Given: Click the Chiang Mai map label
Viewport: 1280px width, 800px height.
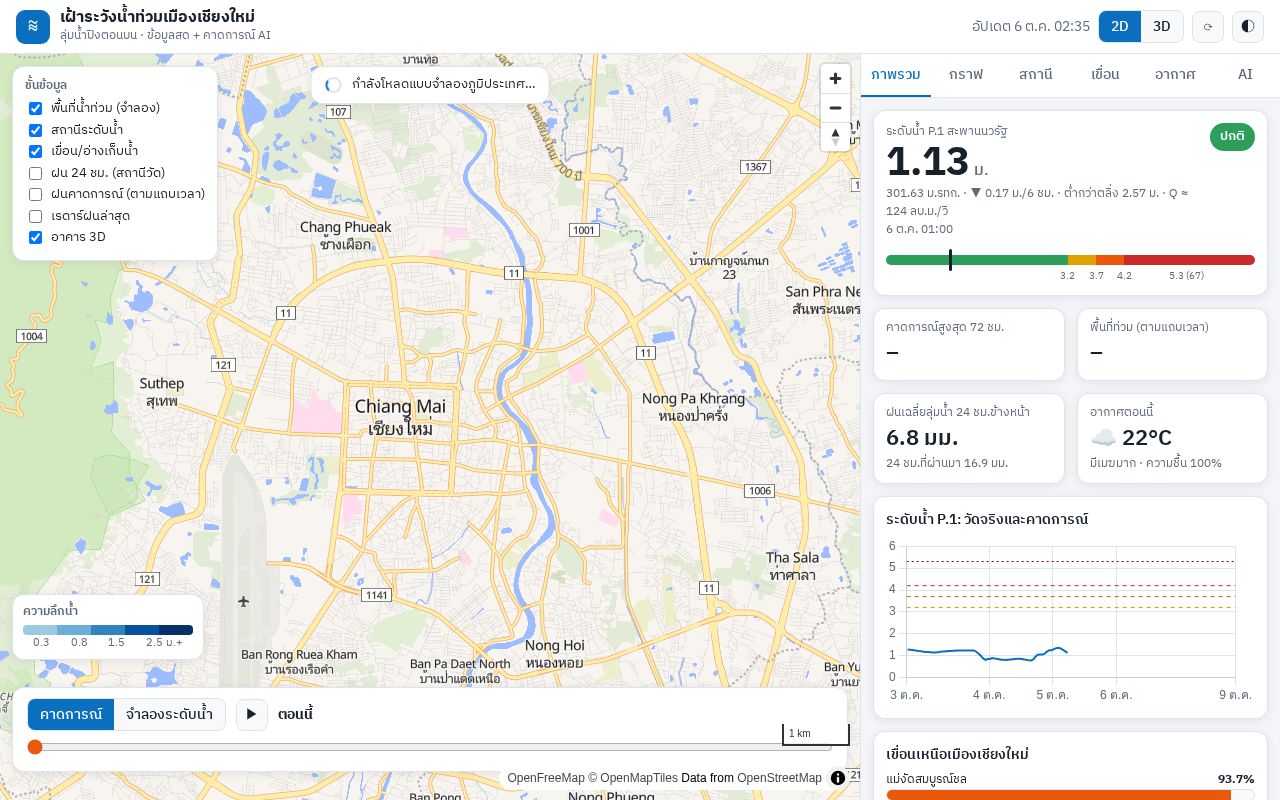Looking at the screenshot, I should coord(400,407).
